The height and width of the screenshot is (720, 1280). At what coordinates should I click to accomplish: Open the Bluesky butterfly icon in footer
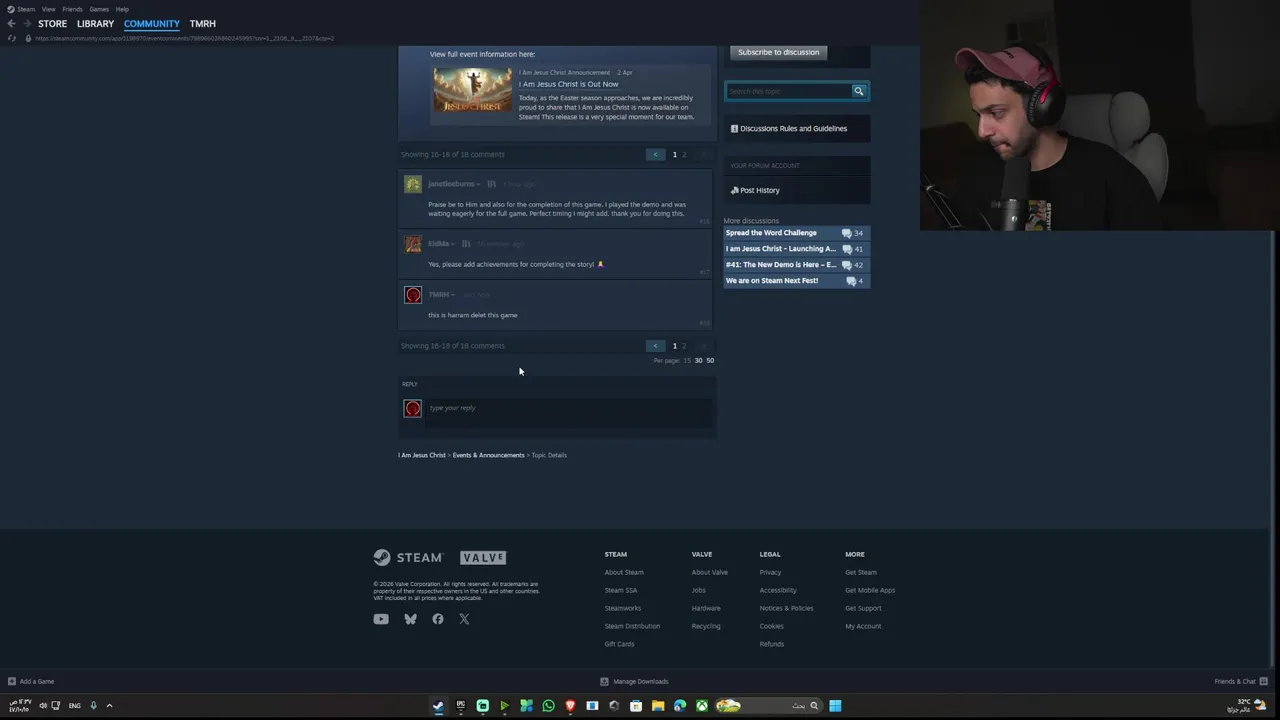410,619
